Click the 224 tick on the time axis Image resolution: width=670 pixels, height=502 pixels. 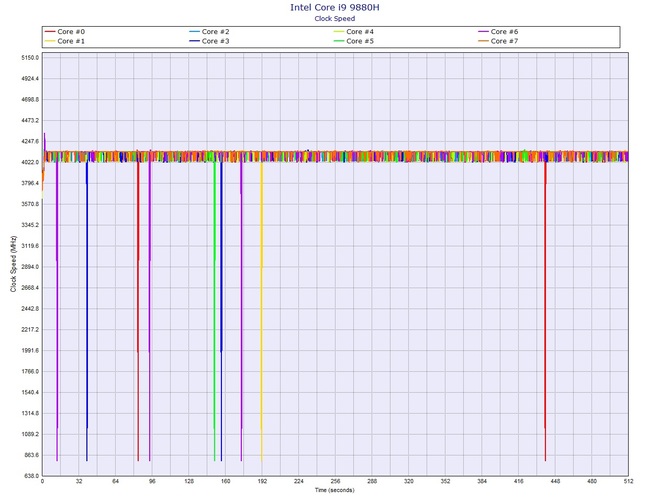[299, 481]
